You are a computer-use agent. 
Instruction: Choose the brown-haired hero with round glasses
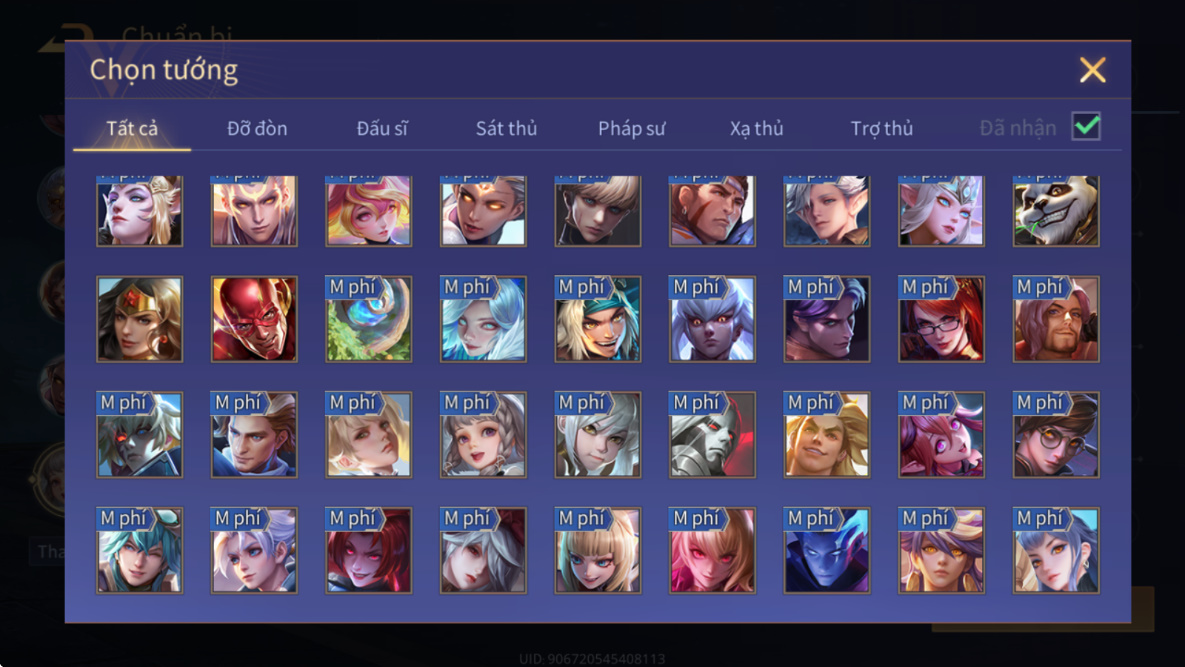[x=1056, y=434]
